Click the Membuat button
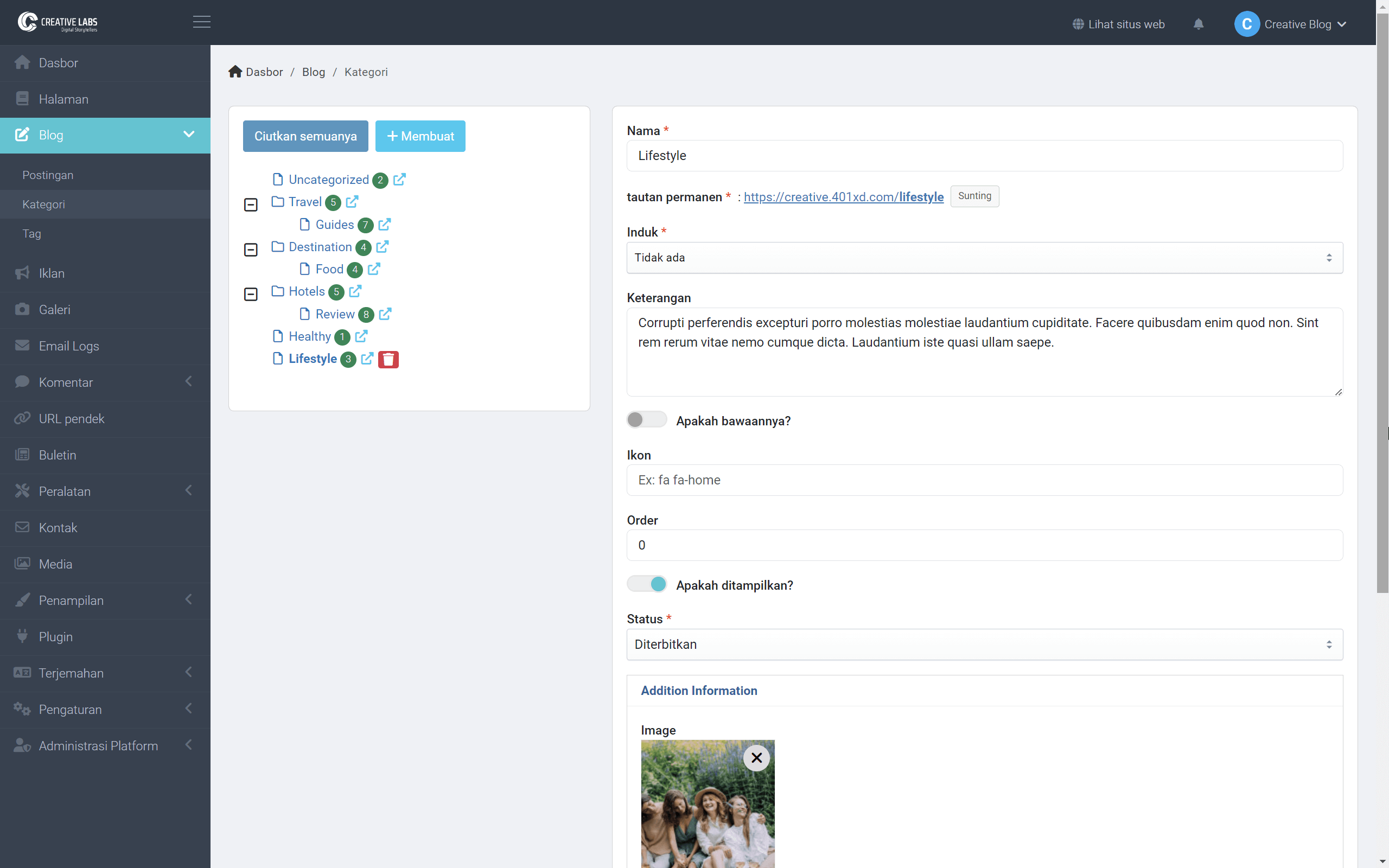1389x868 pixels. pyautogui.click(x=420, y=136)
